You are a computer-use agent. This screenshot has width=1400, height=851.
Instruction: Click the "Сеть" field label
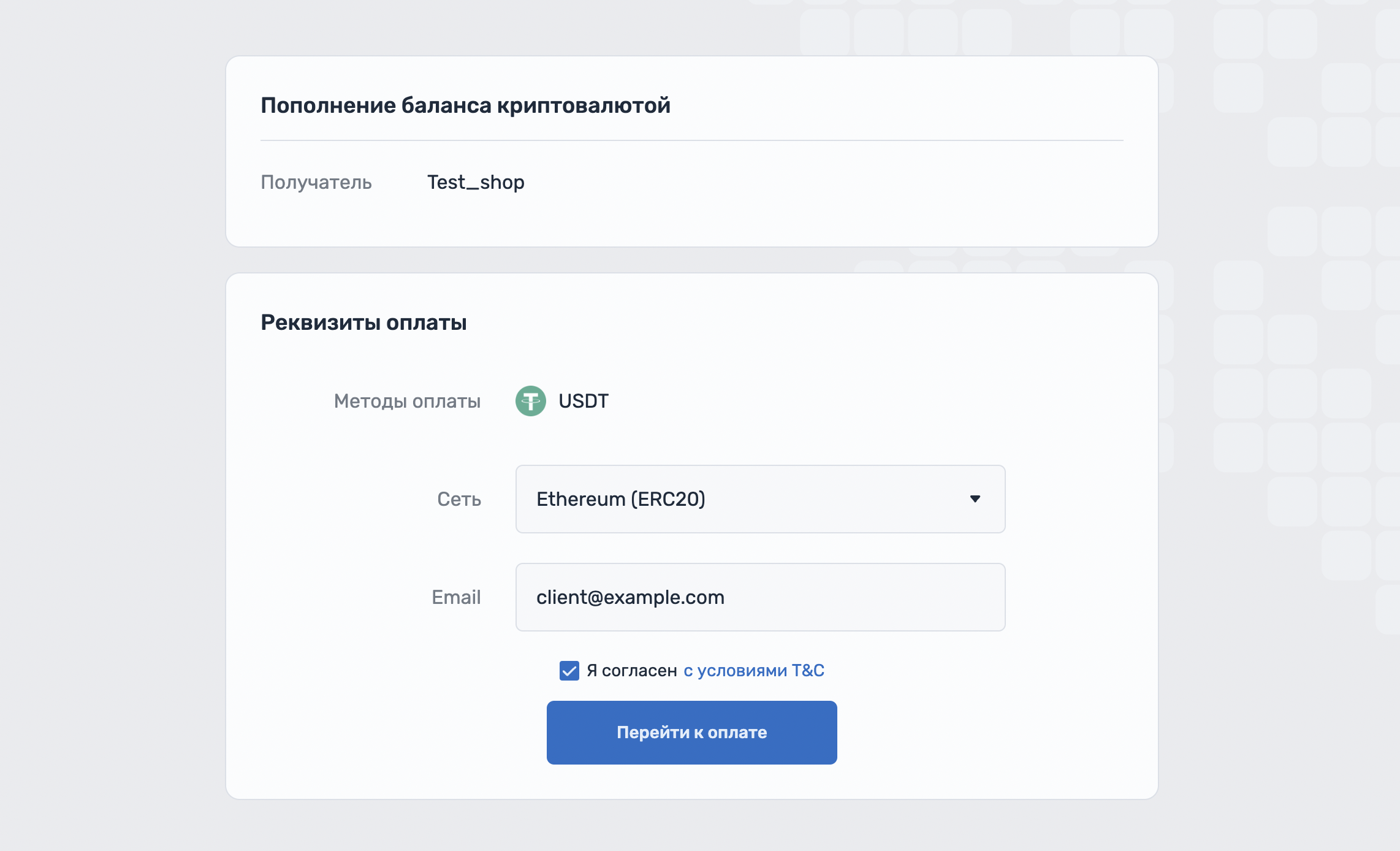[x=458, y=499]
